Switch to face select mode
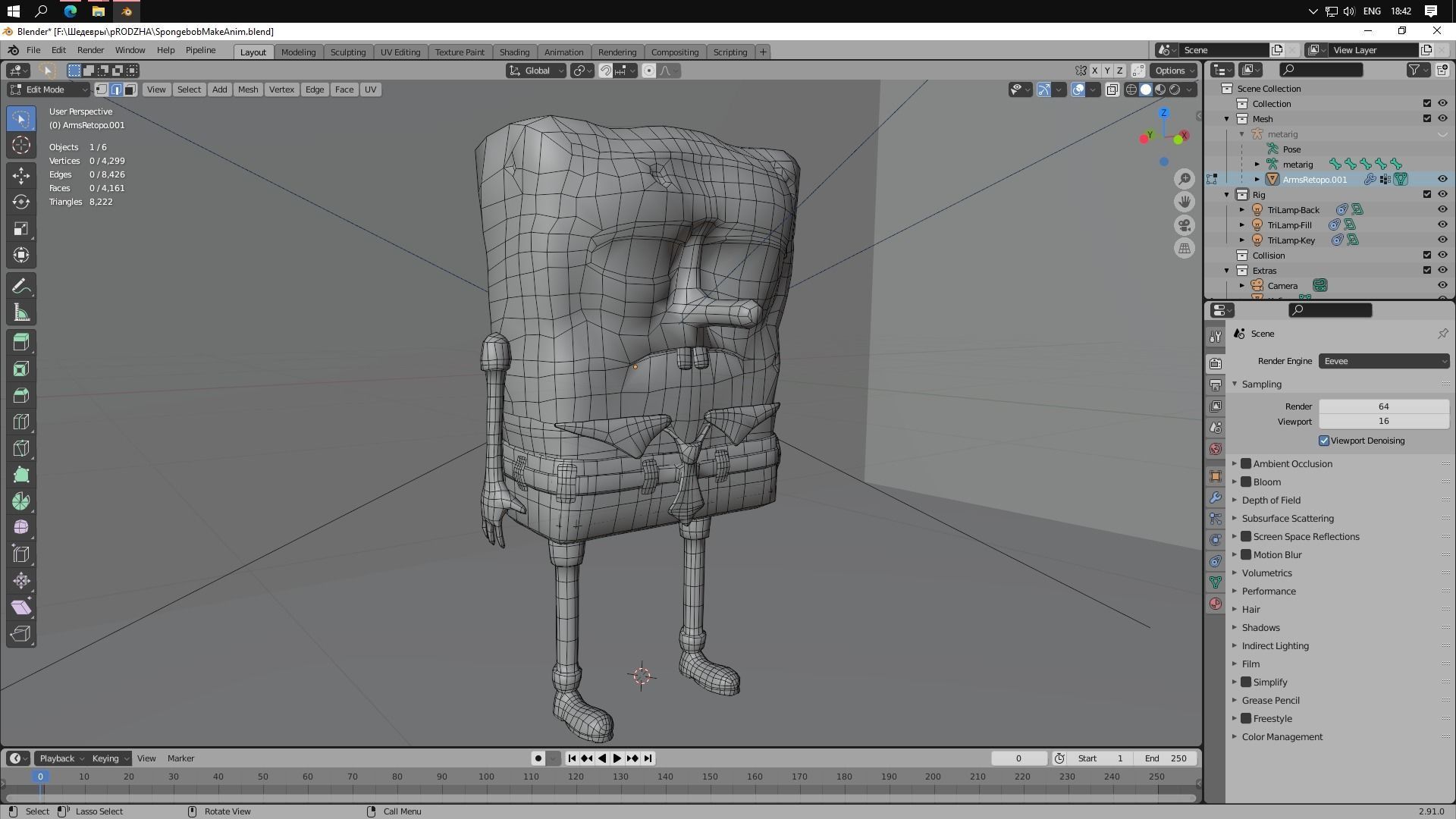The image size is (1456, 819). pos(130,89)
